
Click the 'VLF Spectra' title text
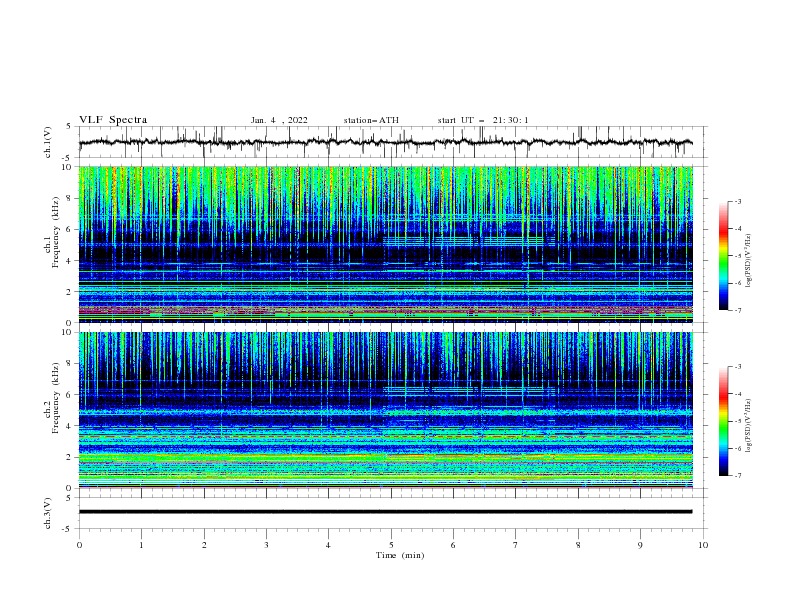(x=113, y=120)
